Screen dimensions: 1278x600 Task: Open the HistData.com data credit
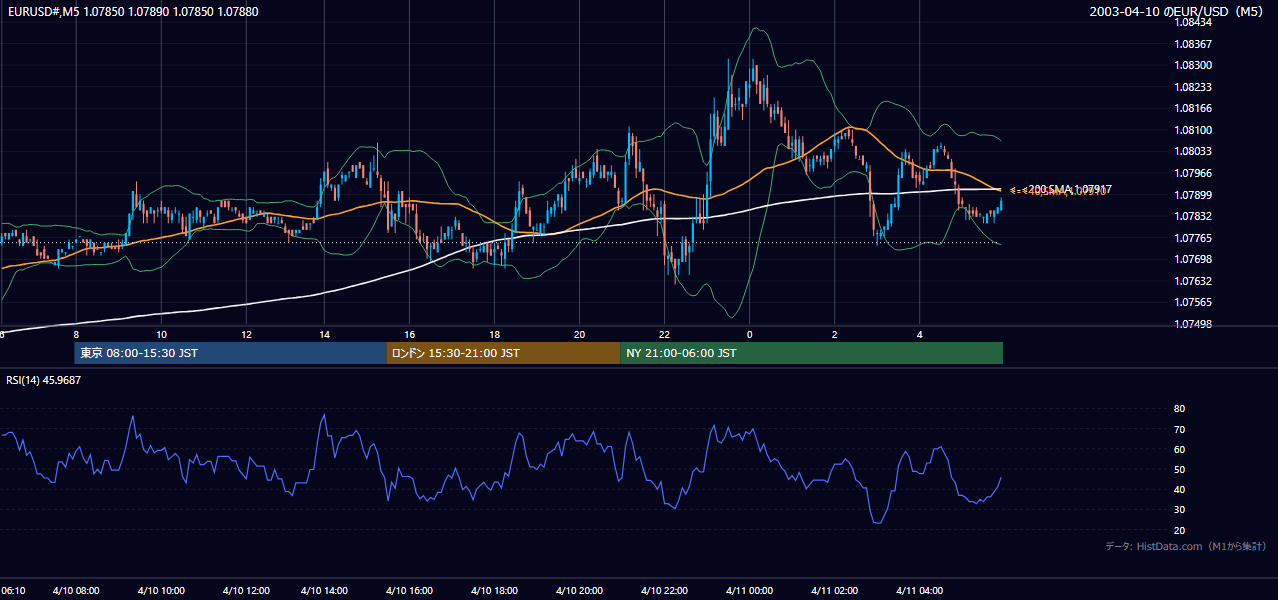pos(1185,546)
